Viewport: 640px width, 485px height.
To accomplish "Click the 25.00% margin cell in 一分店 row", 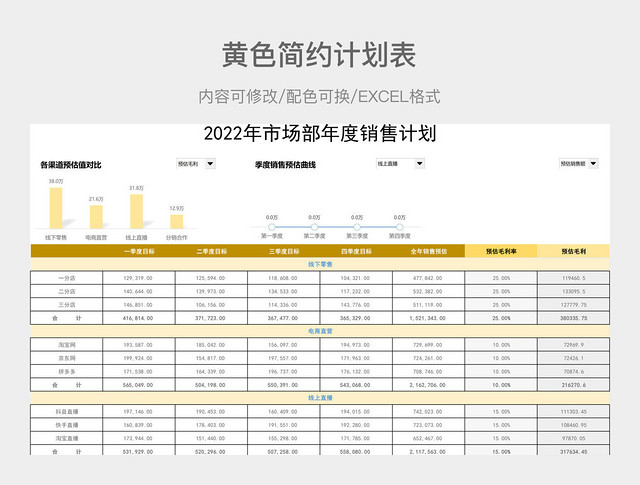I will (501, 278).
